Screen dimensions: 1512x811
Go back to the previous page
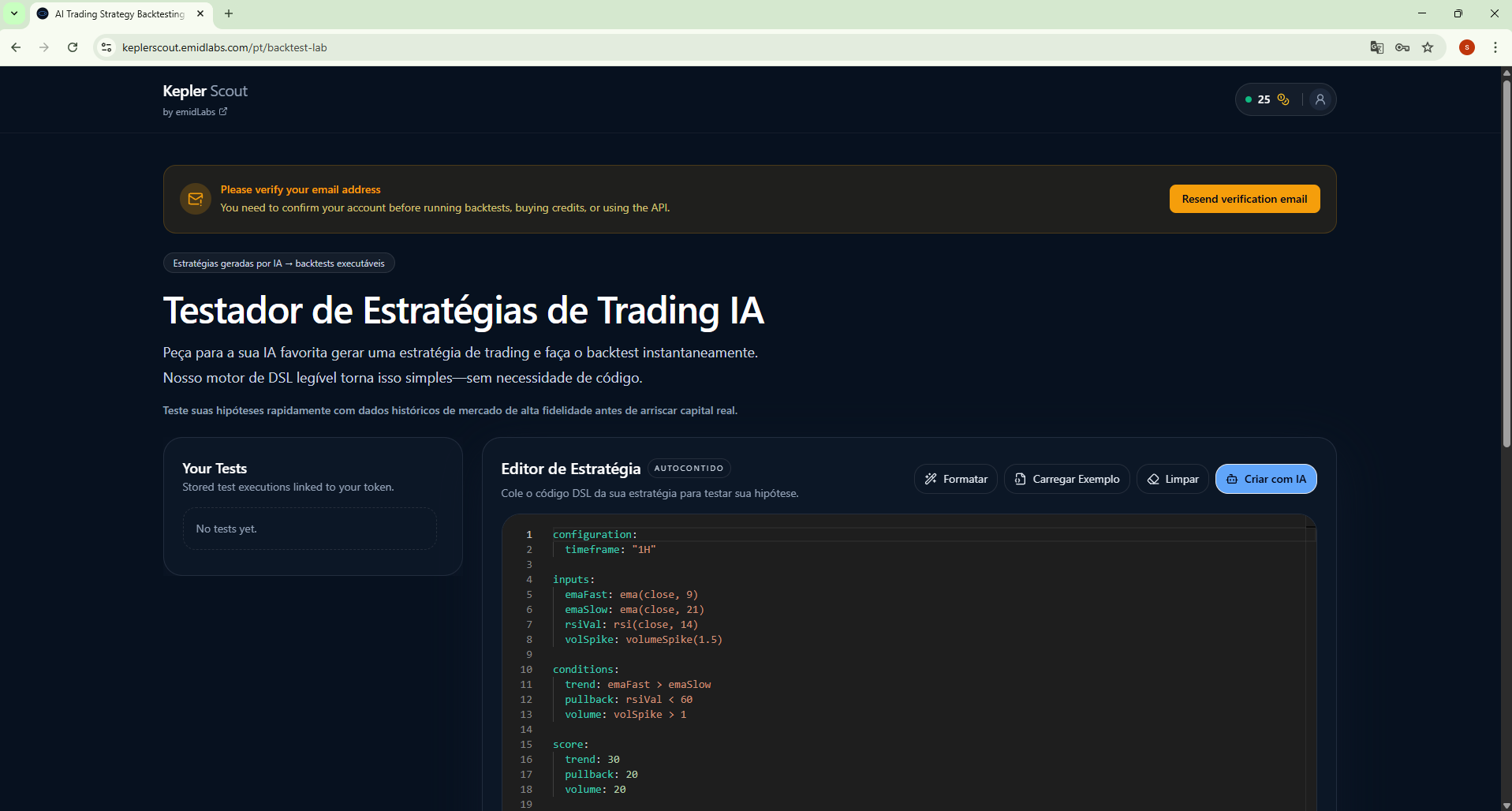[16, 47]
